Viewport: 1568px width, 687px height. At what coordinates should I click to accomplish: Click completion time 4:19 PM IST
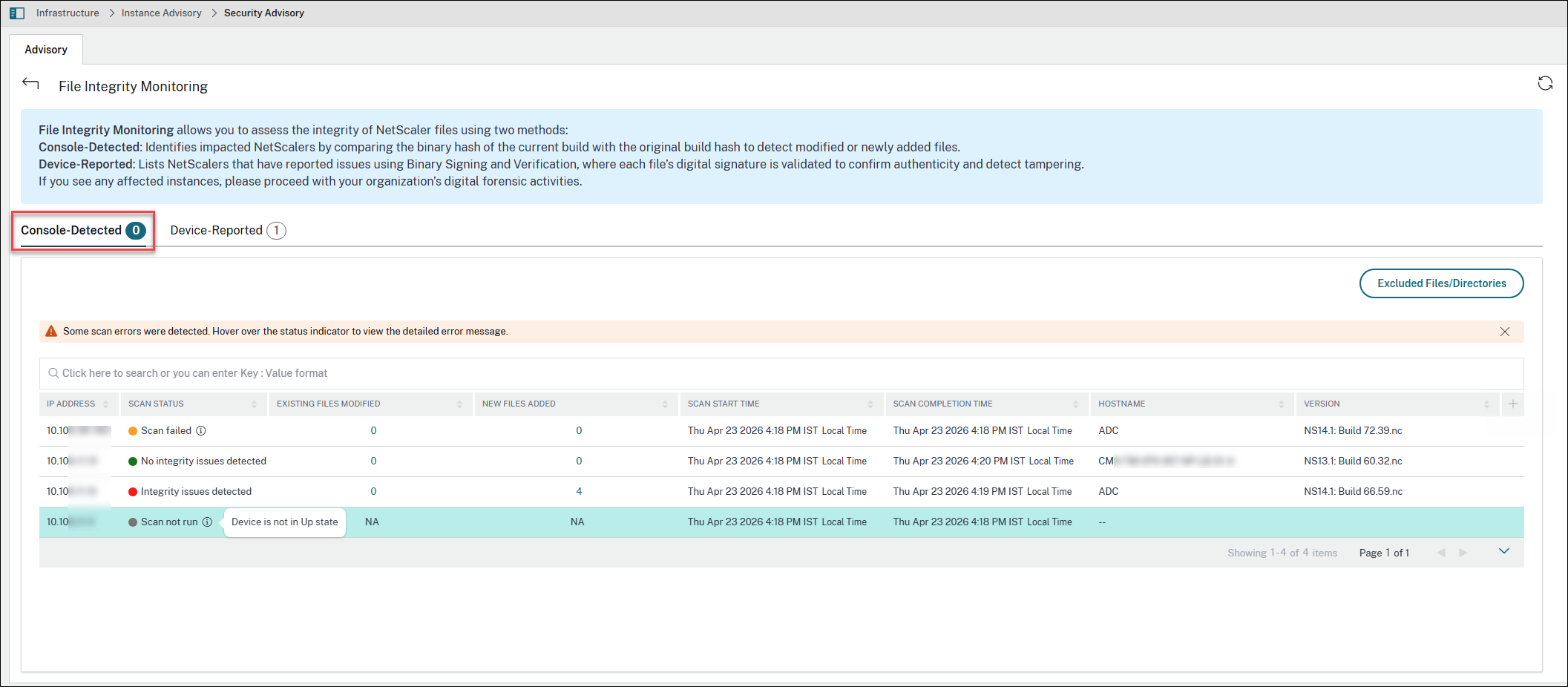pos(983,491)
